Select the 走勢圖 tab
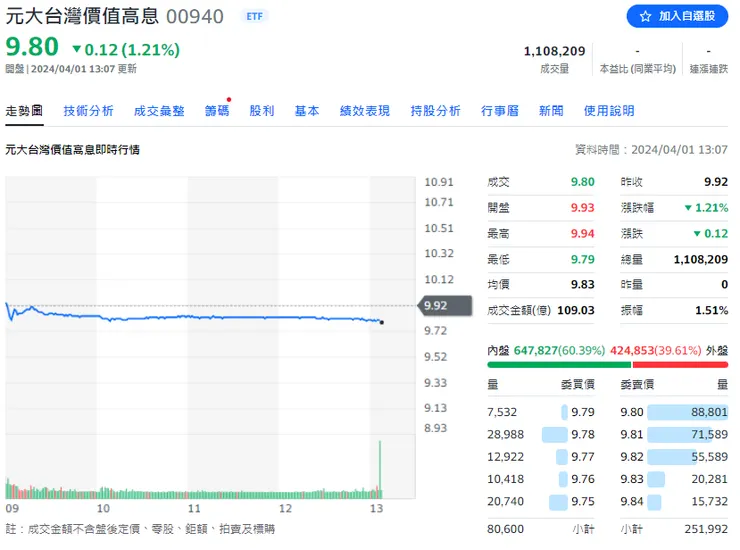 coord(24,111)
